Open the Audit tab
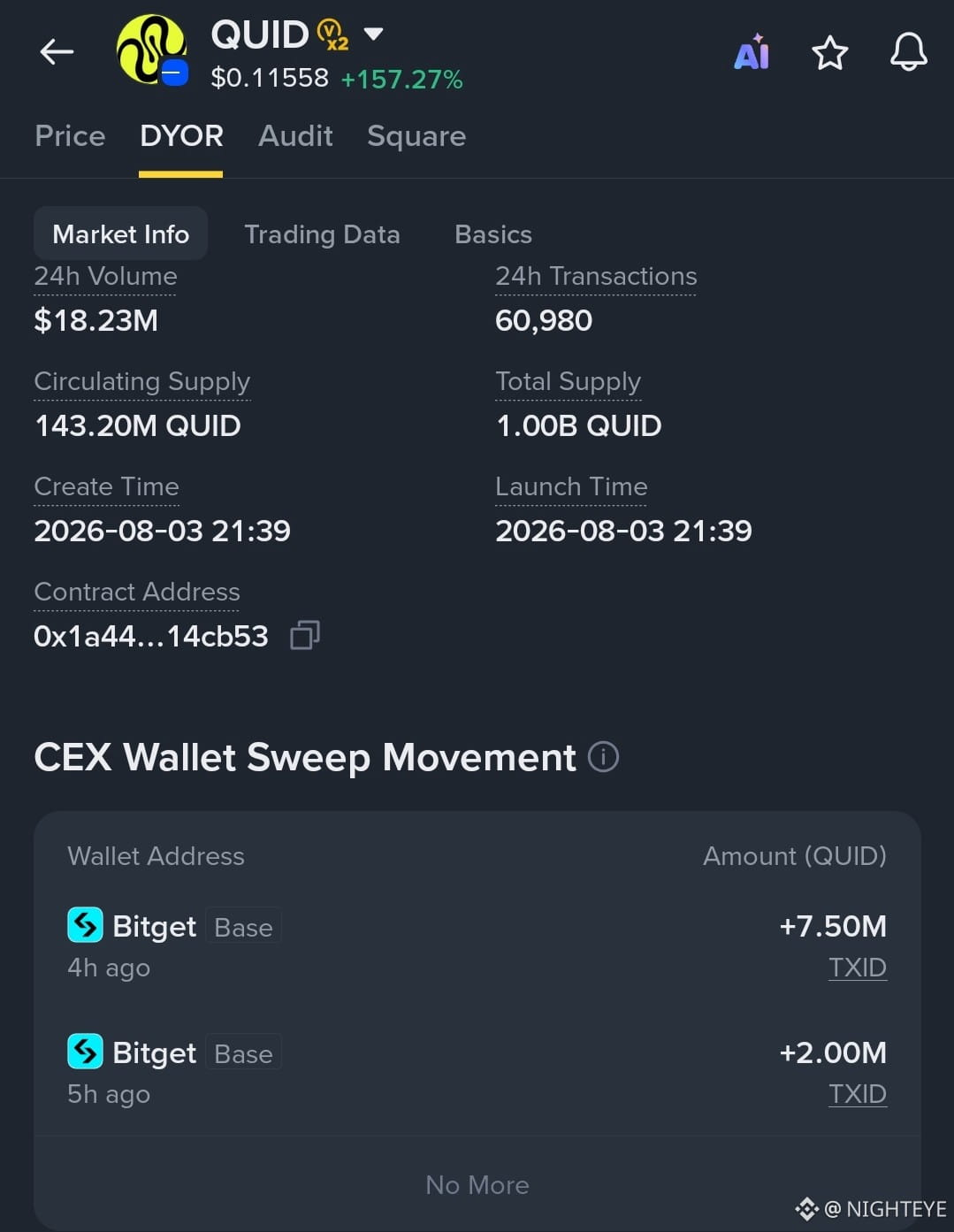 [x=295, y=135]
